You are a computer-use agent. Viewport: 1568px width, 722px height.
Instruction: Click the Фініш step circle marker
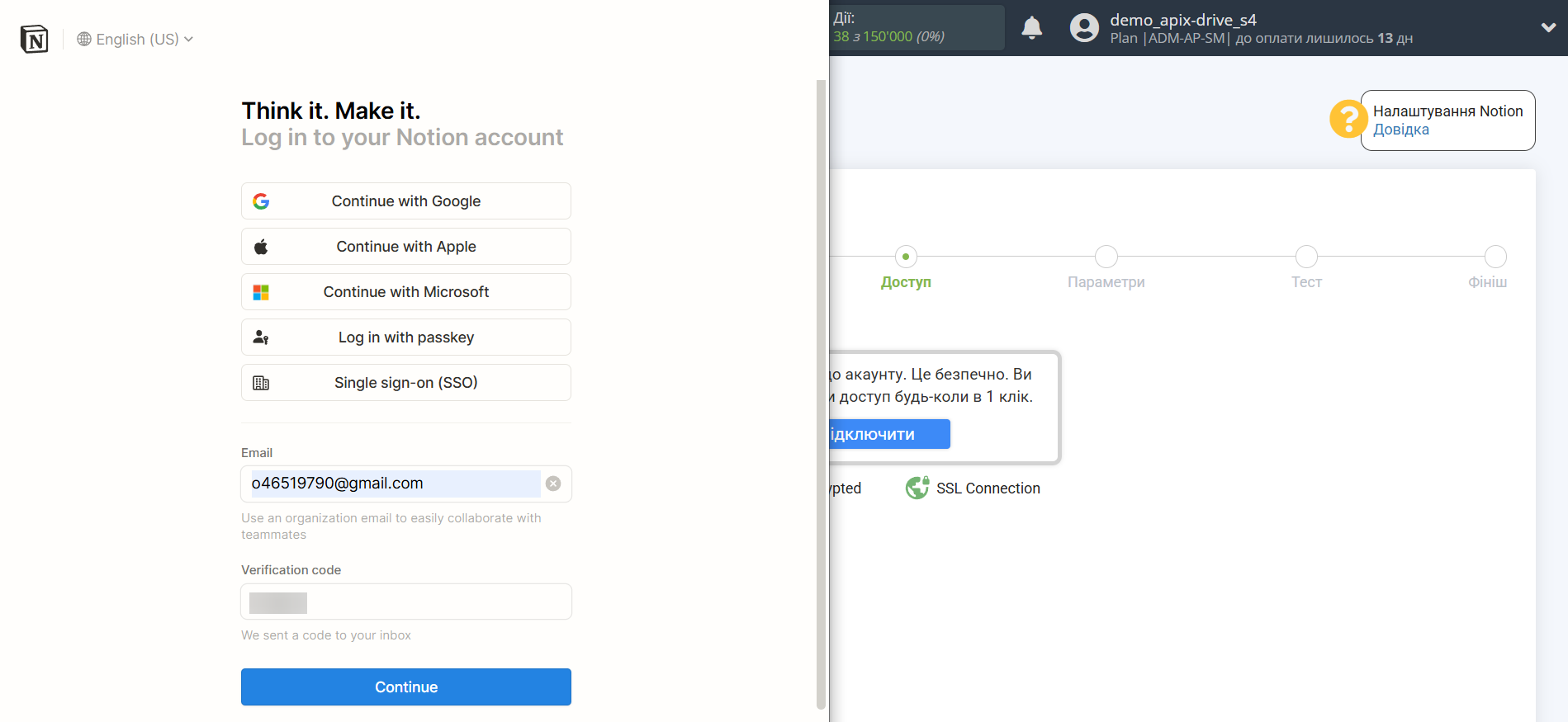1495,257
